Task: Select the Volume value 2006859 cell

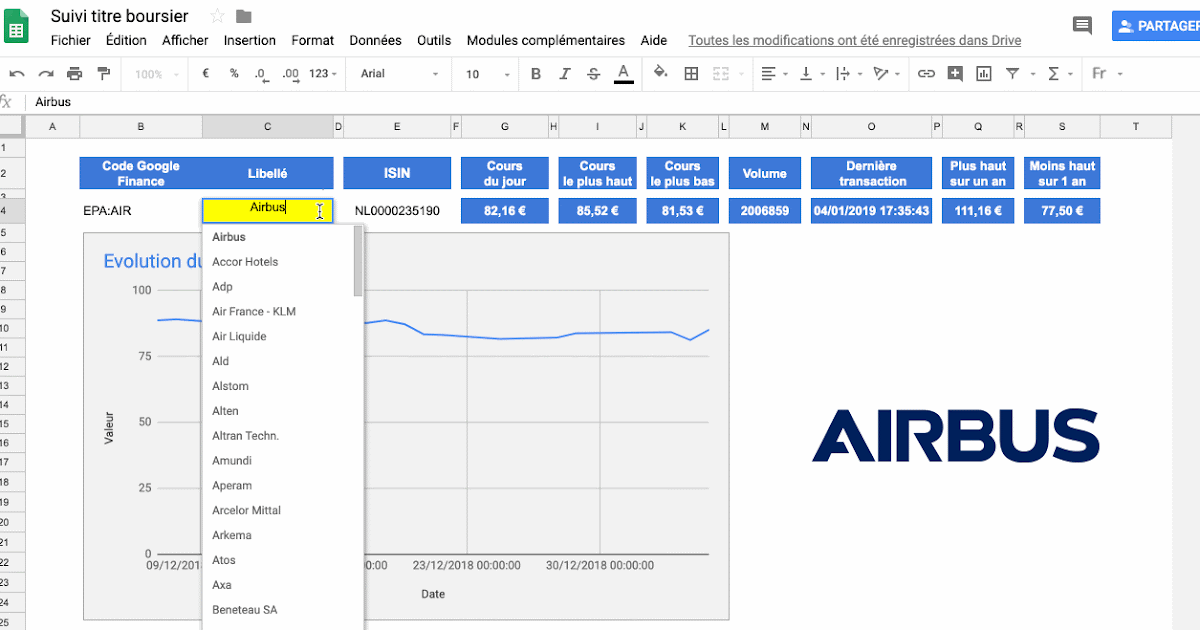Action: pos(765,211)
